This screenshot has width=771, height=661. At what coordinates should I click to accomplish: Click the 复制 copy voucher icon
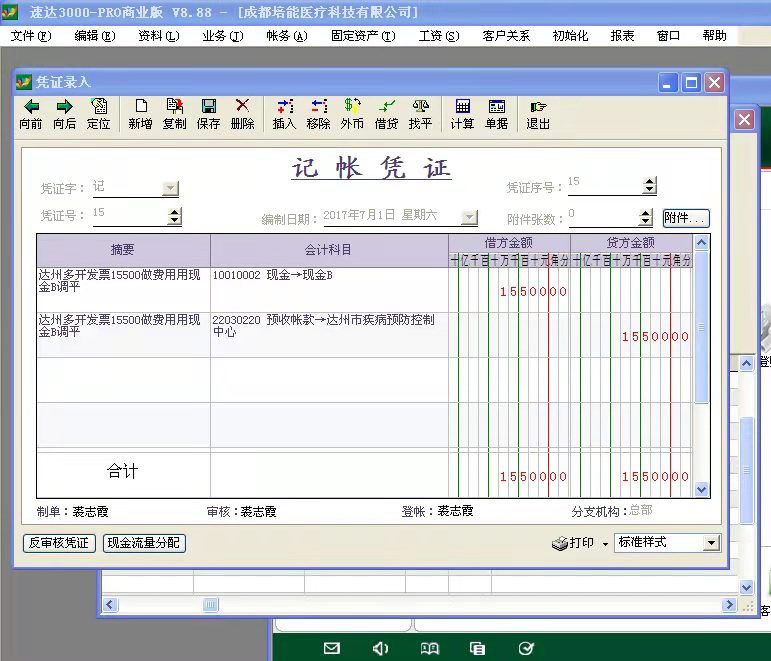174,107
